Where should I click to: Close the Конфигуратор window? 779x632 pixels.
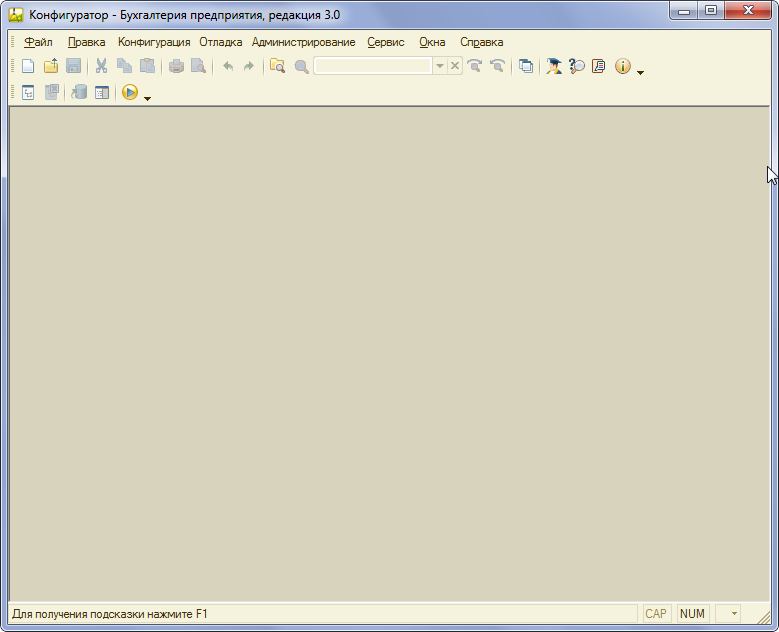click(x=748, y=10)
